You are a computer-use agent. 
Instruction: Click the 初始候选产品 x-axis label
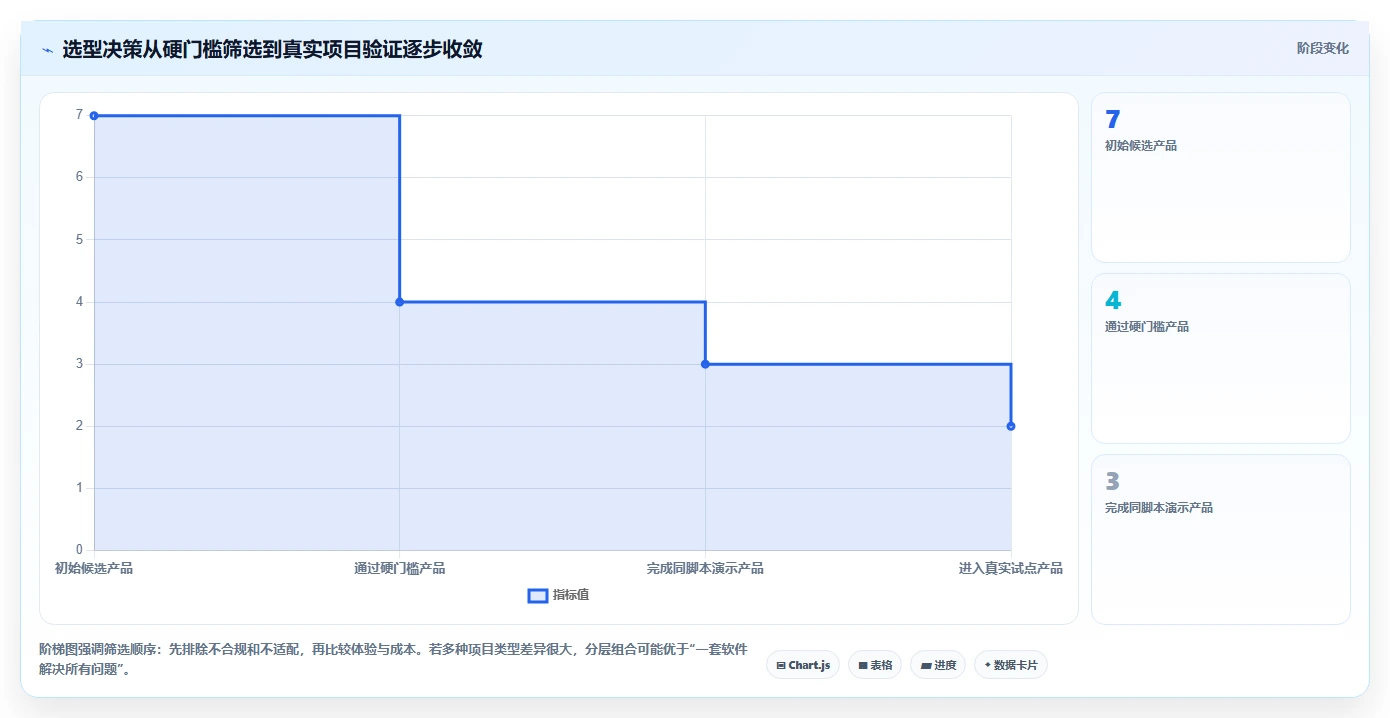click(94, 568)
